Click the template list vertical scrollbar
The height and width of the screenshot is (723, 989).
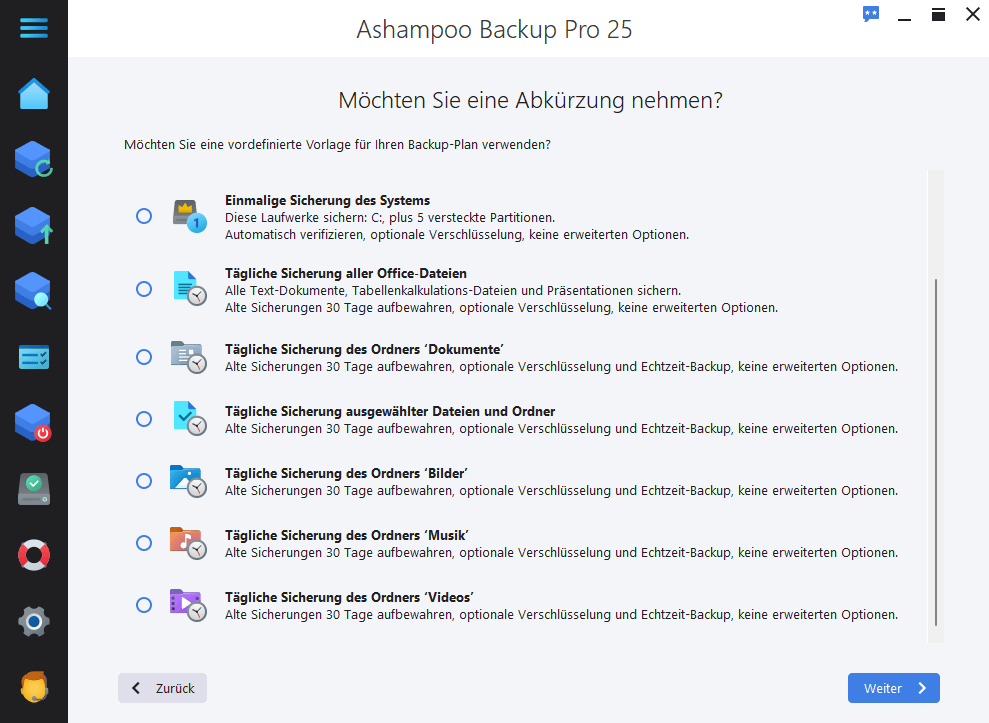pos(936,450)
